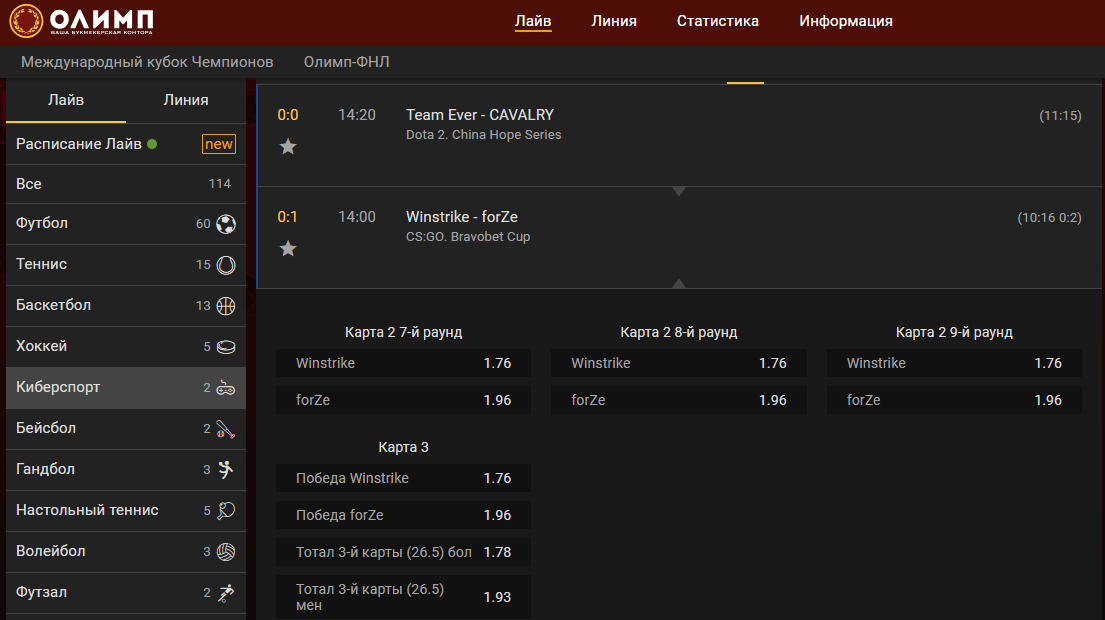The width and height of the screenshot is (1105, 620).
Task: Open the Winstrike - forZe match title
Action: (462, 217)
